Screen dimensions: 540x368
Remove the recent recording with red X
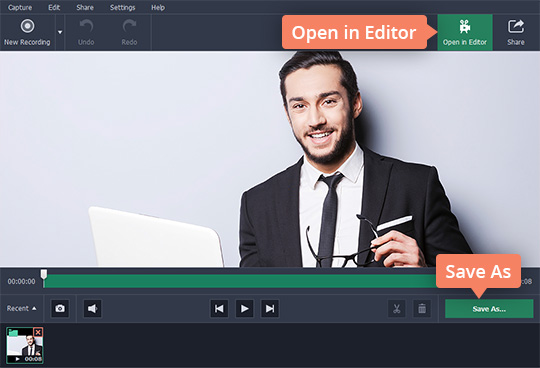[38, 332]
